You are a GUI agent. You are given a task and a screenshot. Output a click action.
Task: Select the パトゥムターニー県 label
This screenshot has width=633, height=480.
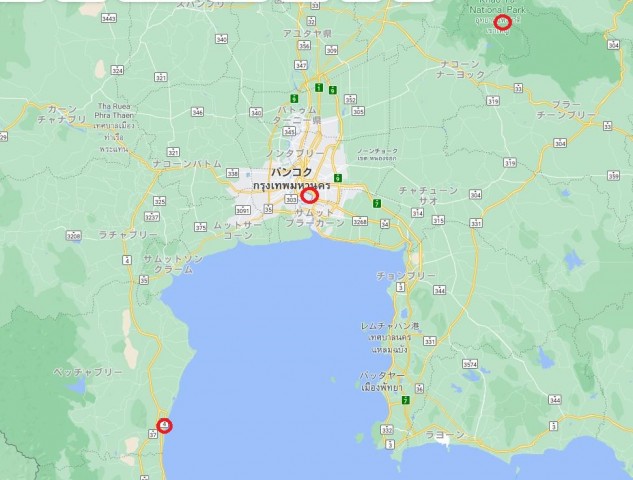pos(297,115)
